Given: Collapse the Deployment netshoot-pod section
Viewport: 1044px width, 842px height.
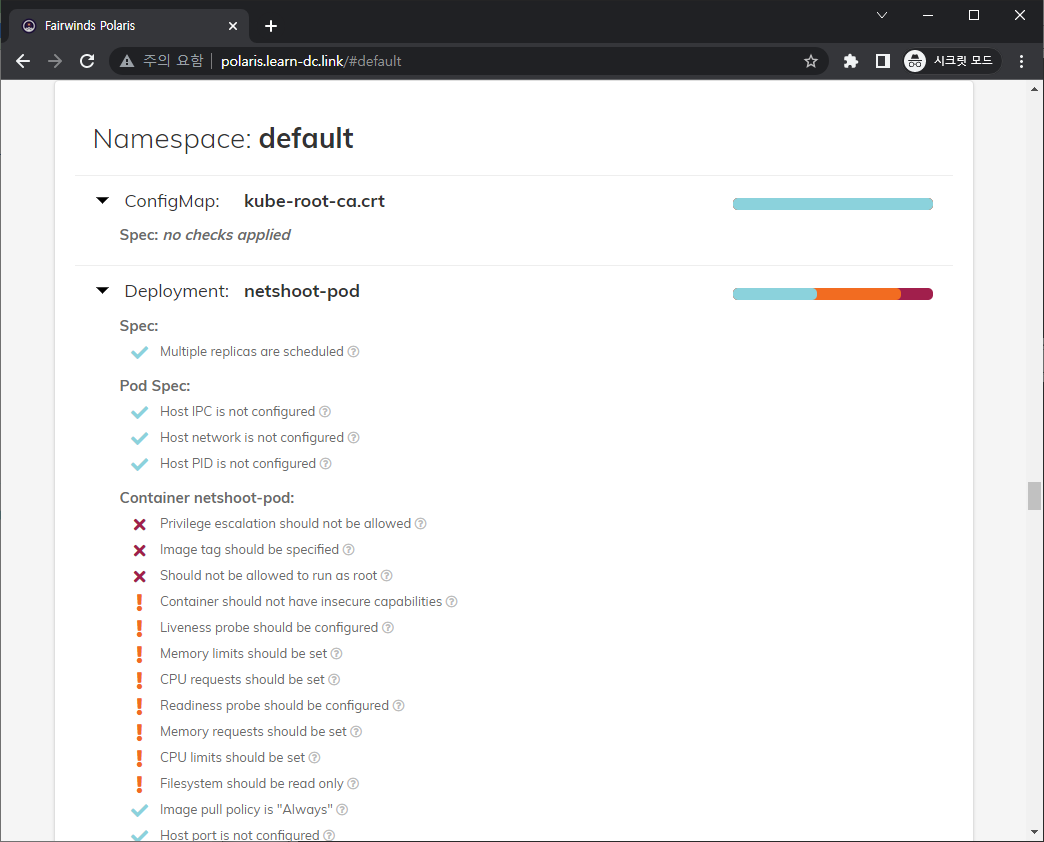Looking at the screenshot, I should [x=102, y=290].
